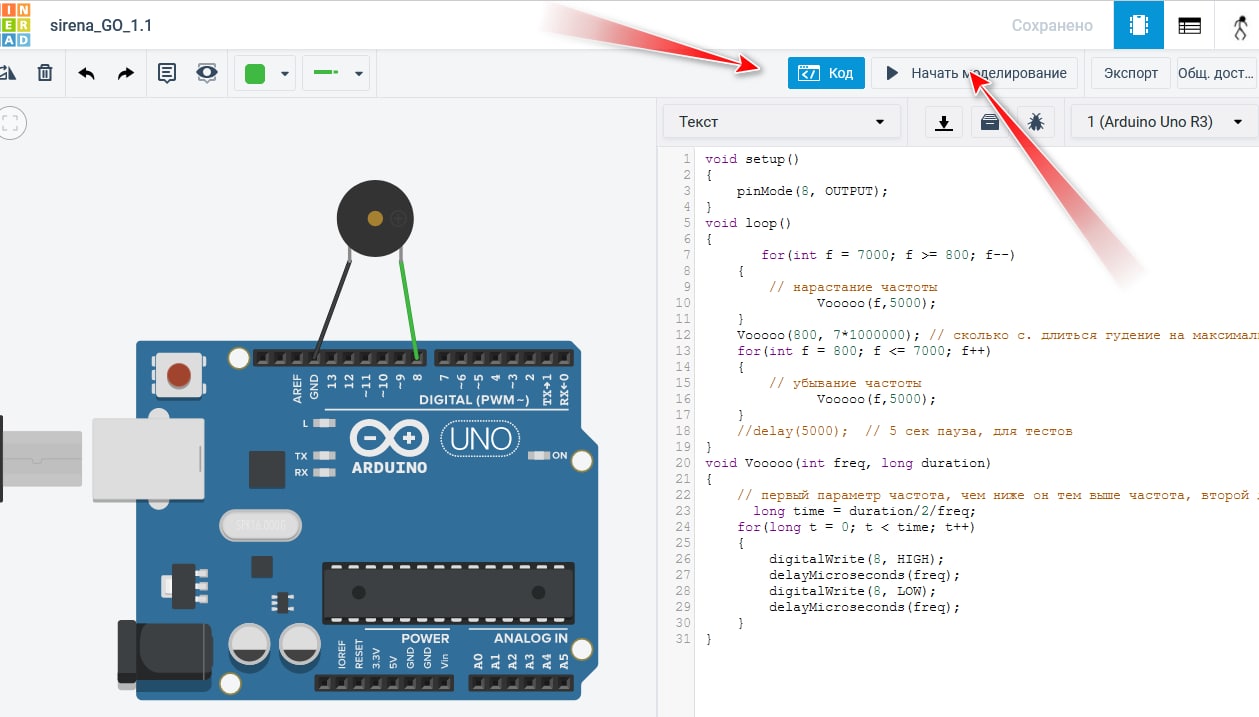This screenshot has height=717, width=1259.
Task: Switch to component list view icon
Action: 1189,25
